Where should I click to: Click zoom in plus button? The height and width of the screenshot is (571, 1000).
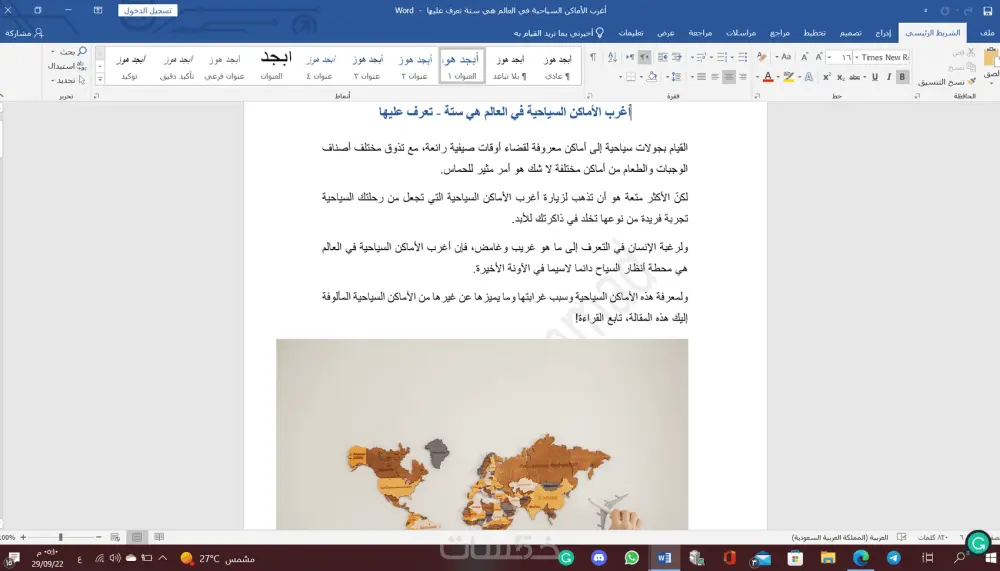23,537
